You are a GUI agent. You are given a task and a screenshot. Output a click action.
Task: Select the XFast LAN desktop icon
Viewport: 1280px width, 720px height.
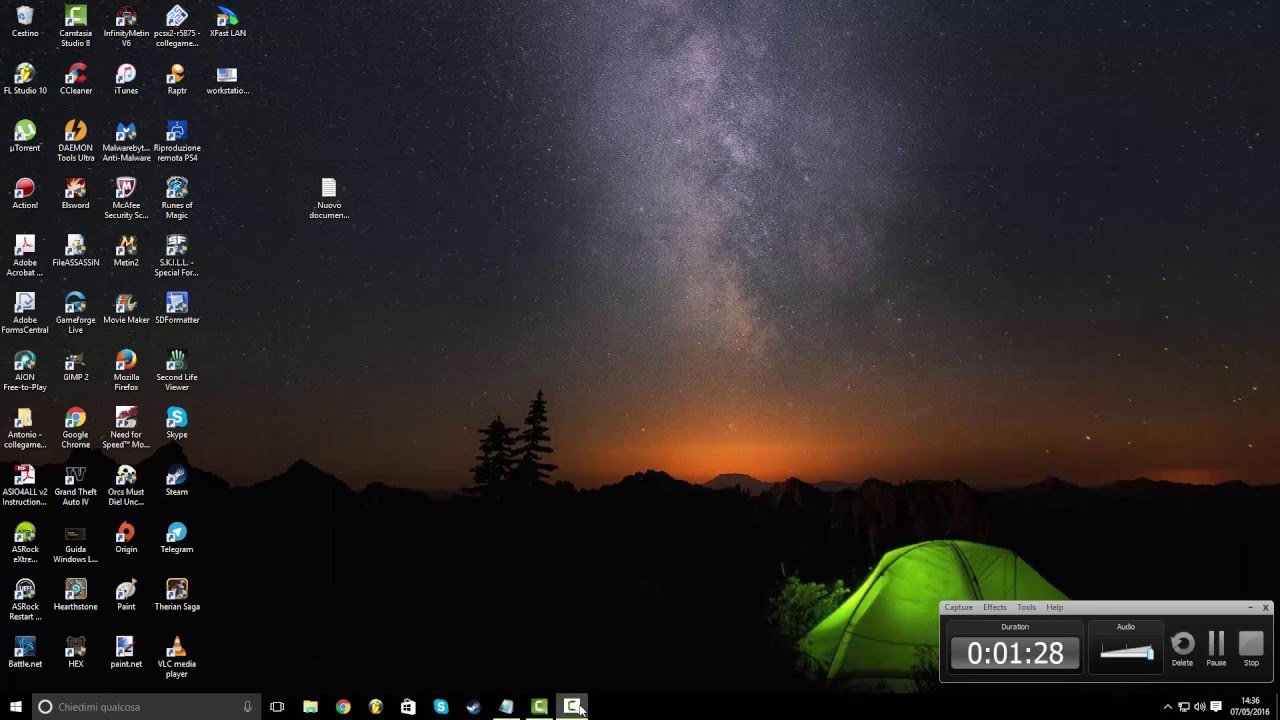click(227, 22)
